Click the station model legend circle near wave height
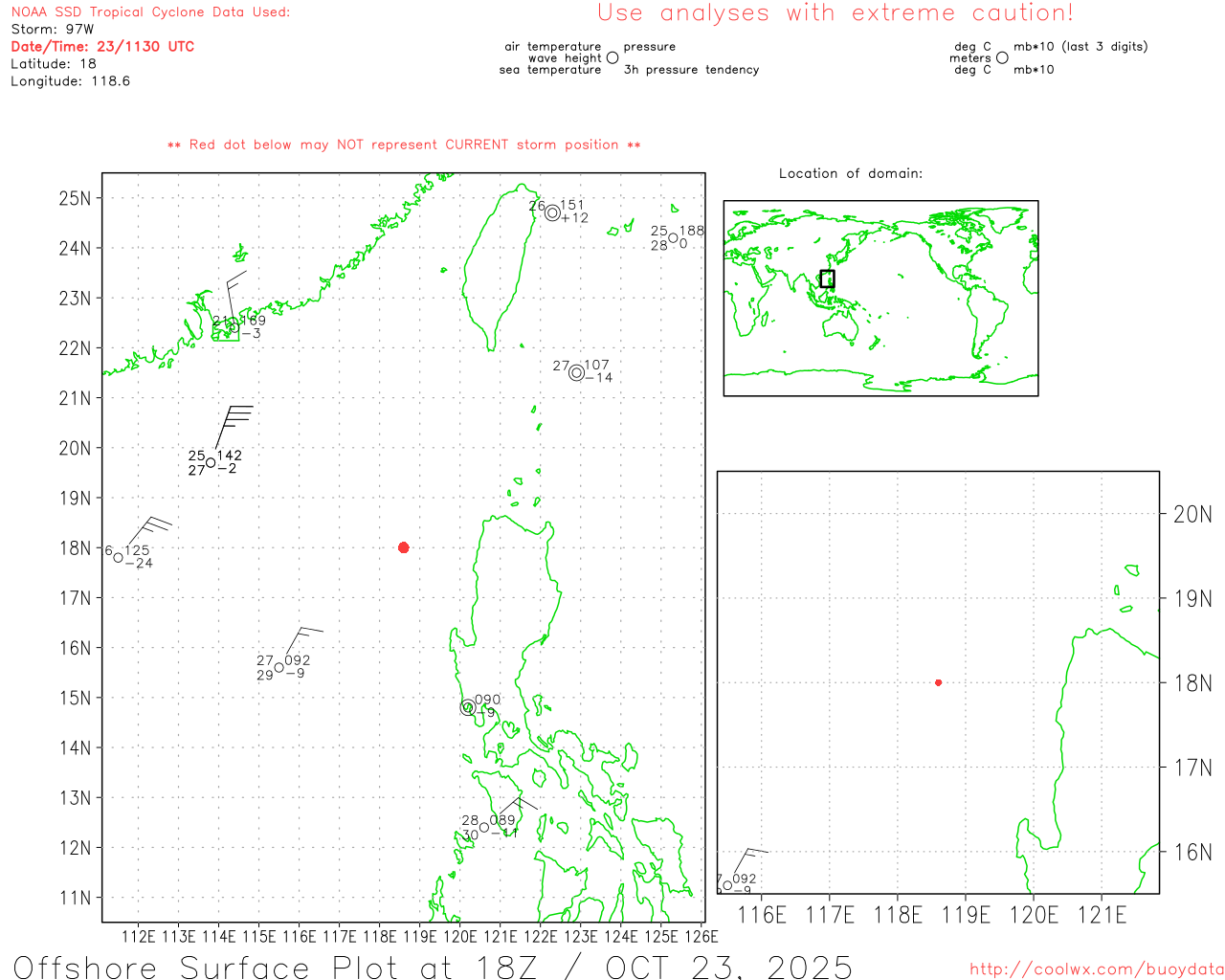This screenshot has height=980, width=1225. 612,58
